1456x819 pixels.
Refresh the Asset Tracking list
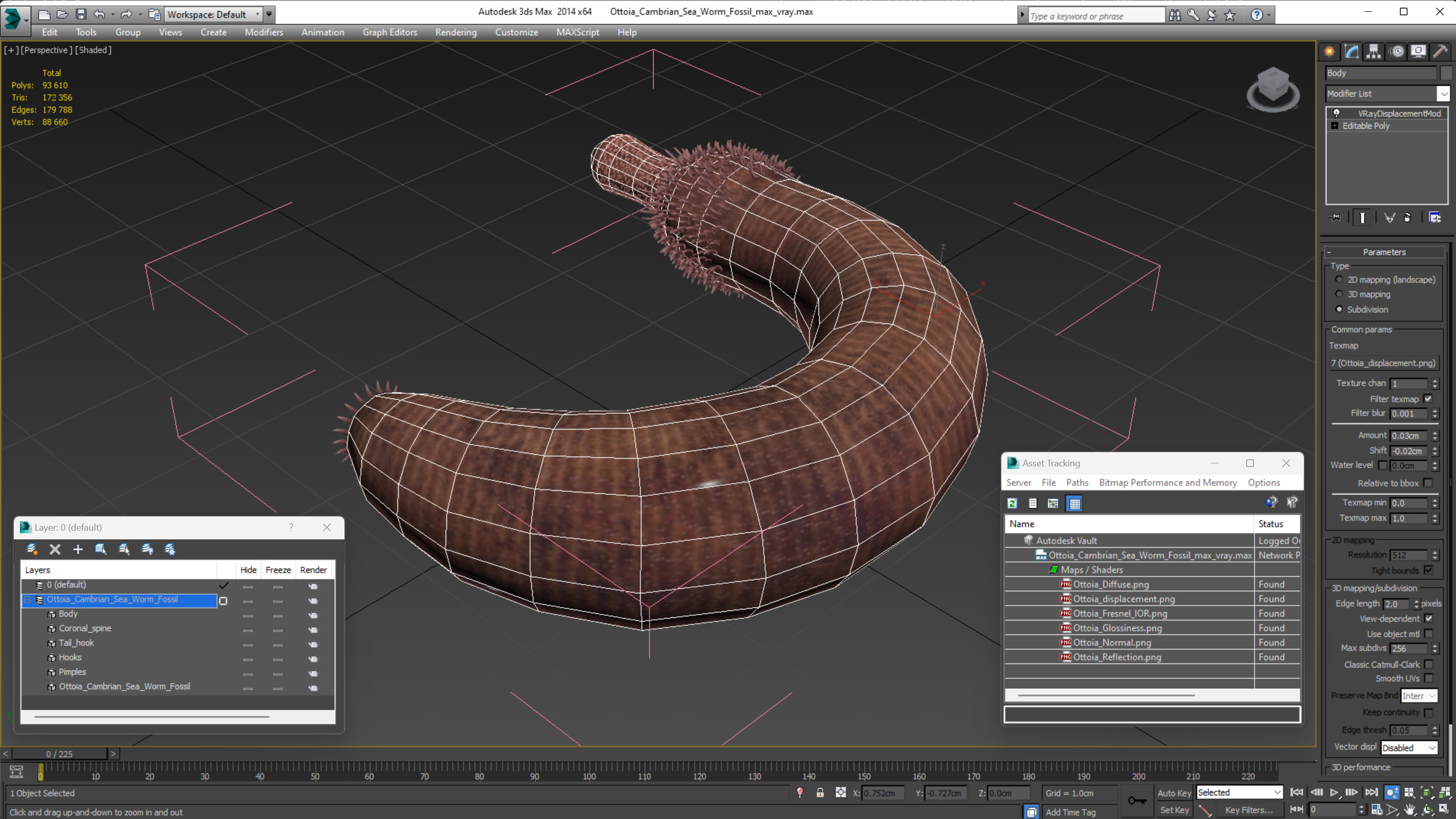[1013, 503]
